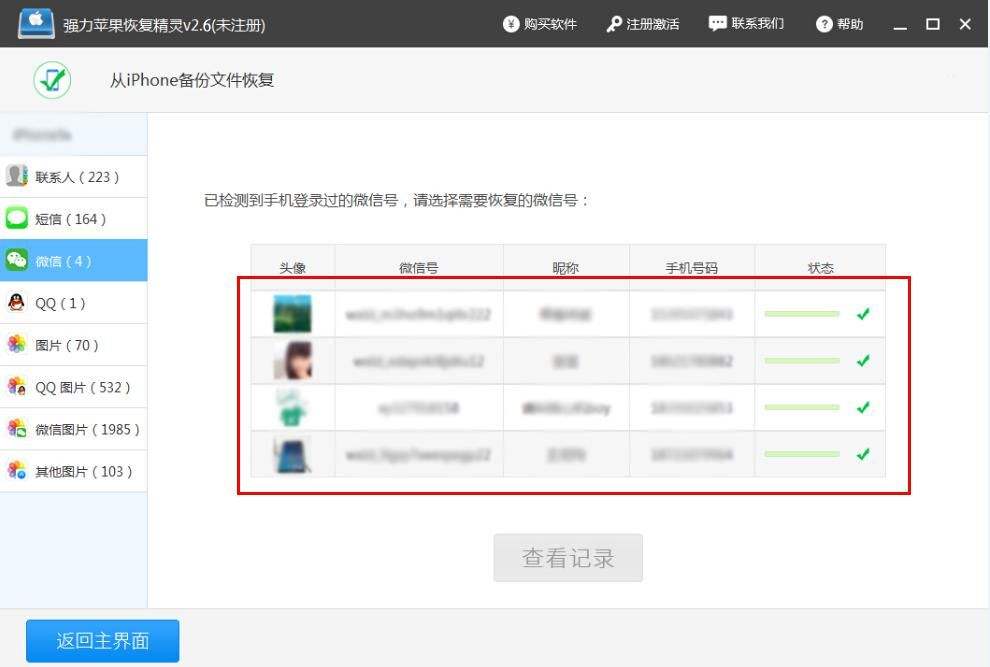
Task: Select 其他图片 (103) category
Action: tap(73, 471)
